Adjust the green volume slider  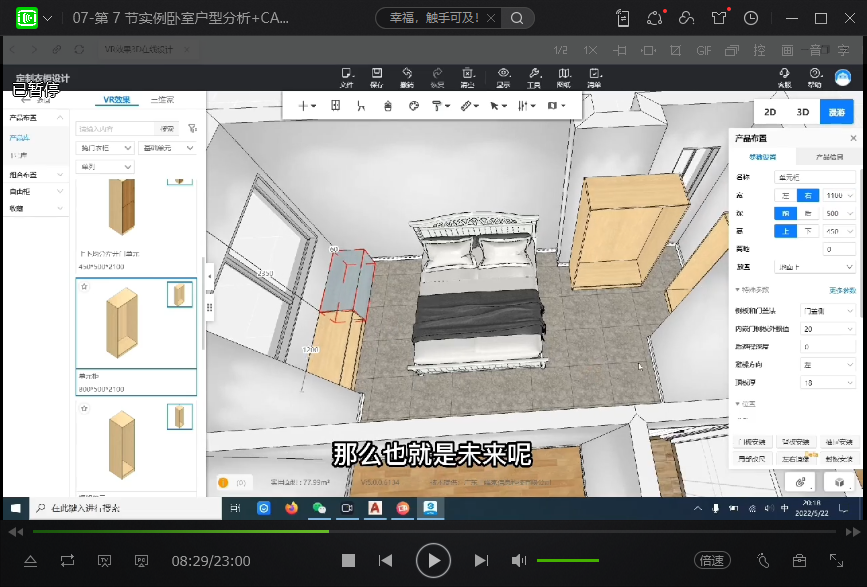[x=567, y=561]
